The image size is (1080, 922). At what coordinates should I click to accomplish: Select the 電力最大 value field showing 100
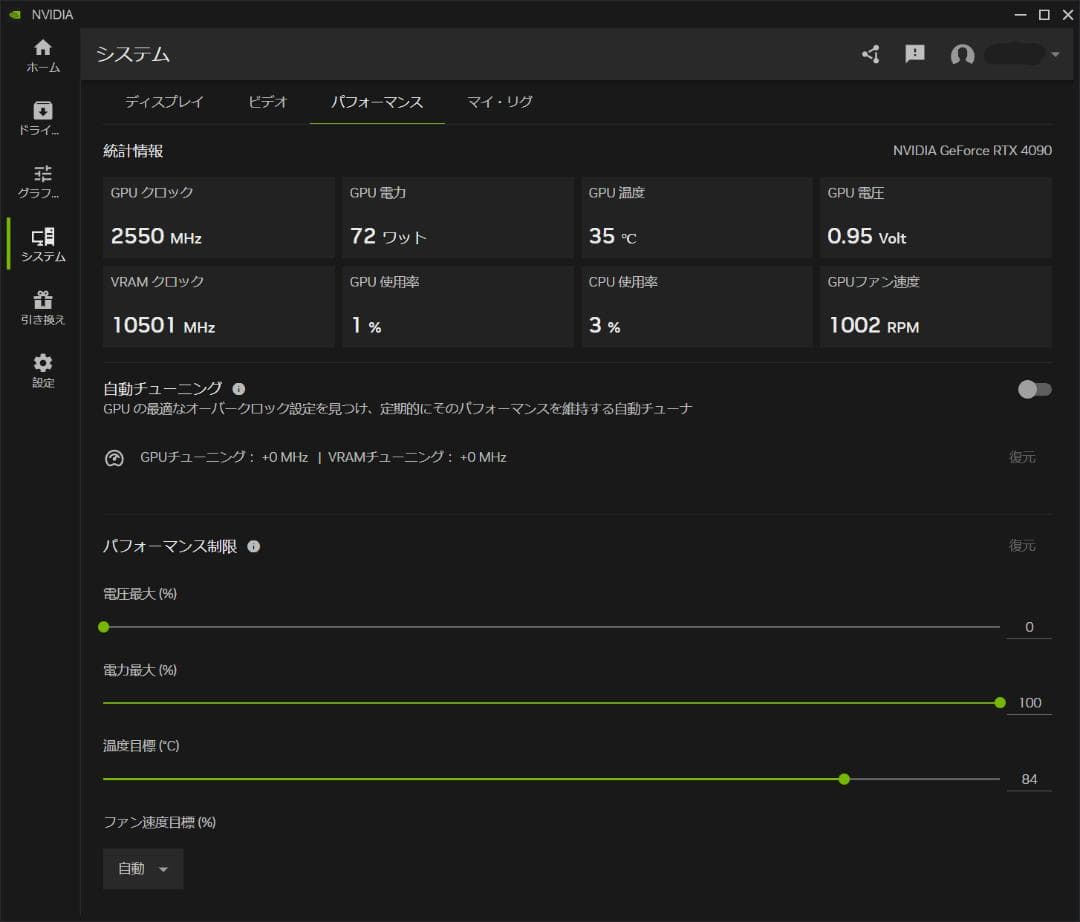point(1029,702)
